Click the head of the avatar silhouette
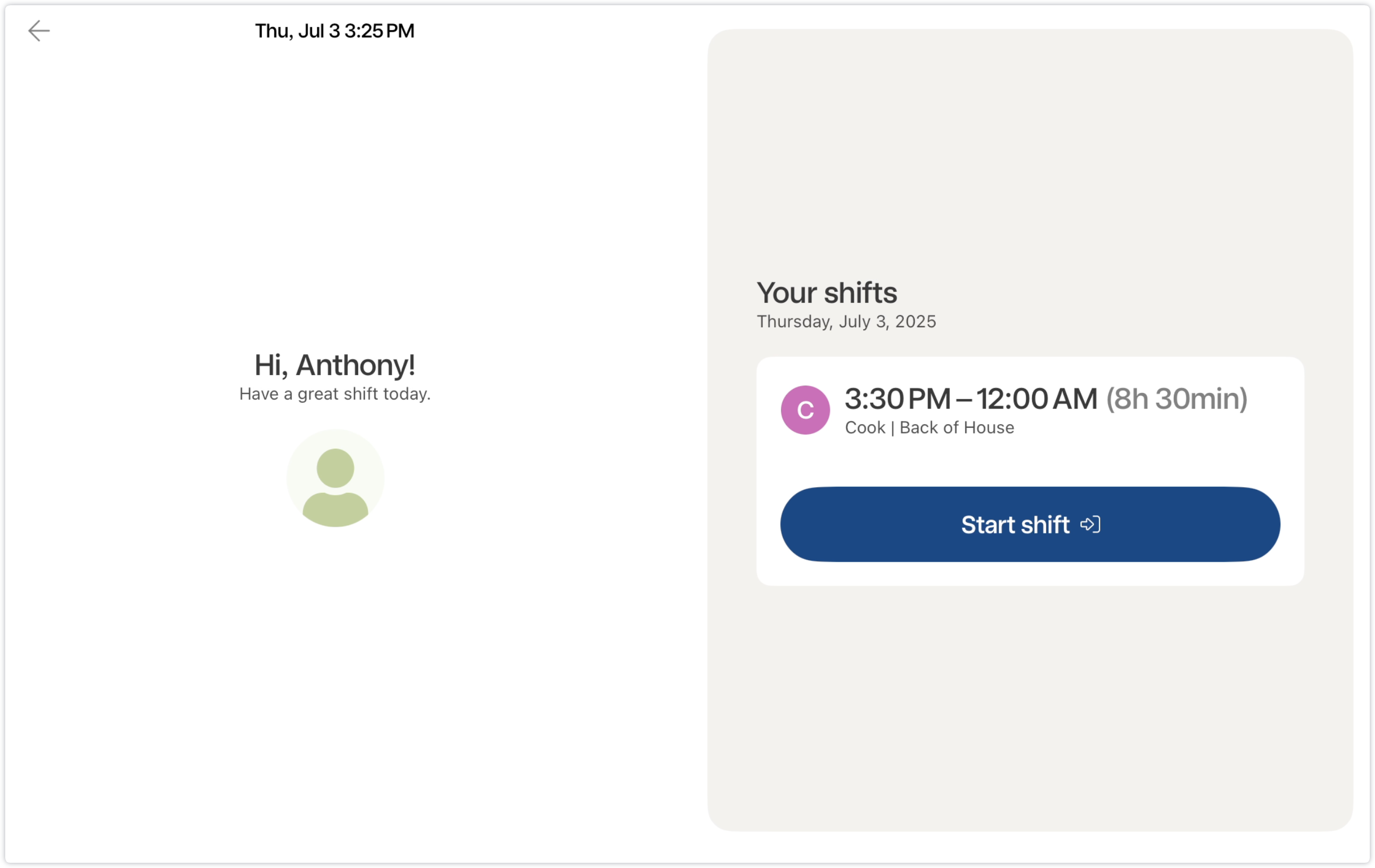Viewport: 1375px width, 868px height. coord(335,468)
